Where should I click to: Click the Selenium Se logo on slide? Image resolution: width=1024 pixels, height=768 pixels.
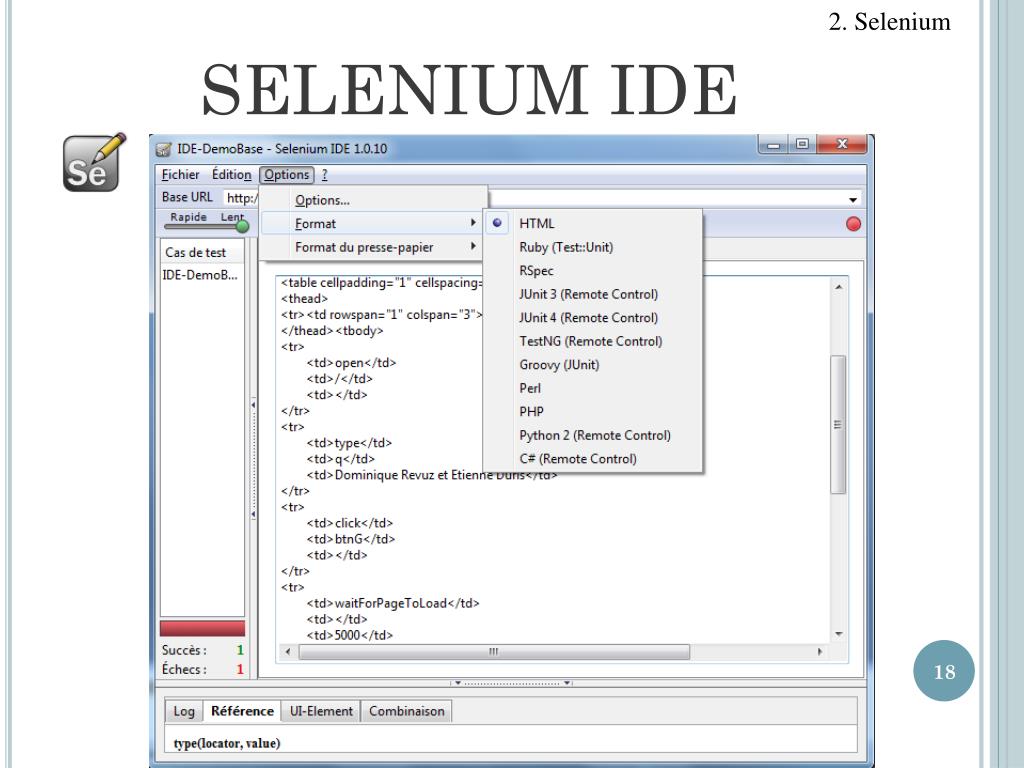[94, 163]
